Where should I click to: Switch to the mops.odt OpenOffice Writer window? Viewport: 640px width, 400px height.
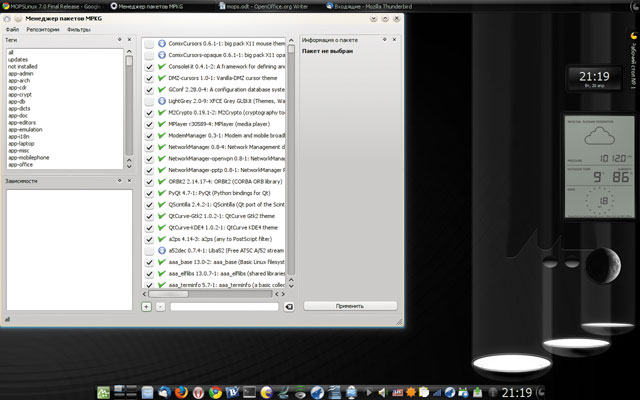(x=263, y=6)
